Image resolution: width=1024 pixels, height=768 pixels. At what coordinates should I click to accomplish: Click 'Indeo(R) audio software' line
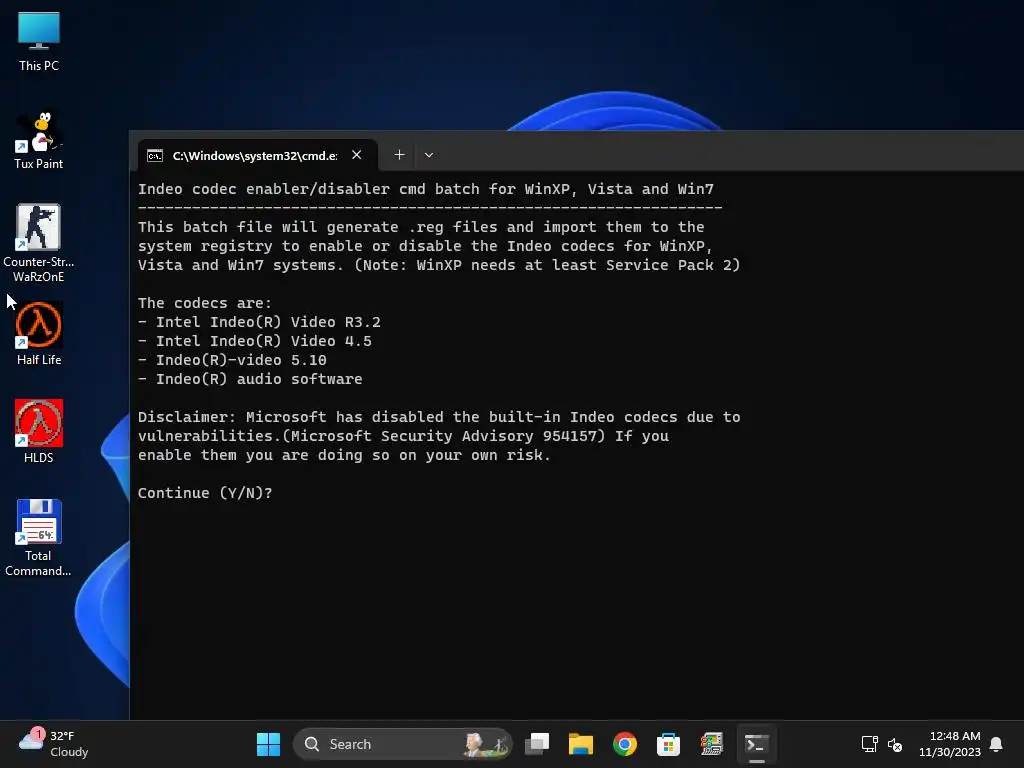250,379
